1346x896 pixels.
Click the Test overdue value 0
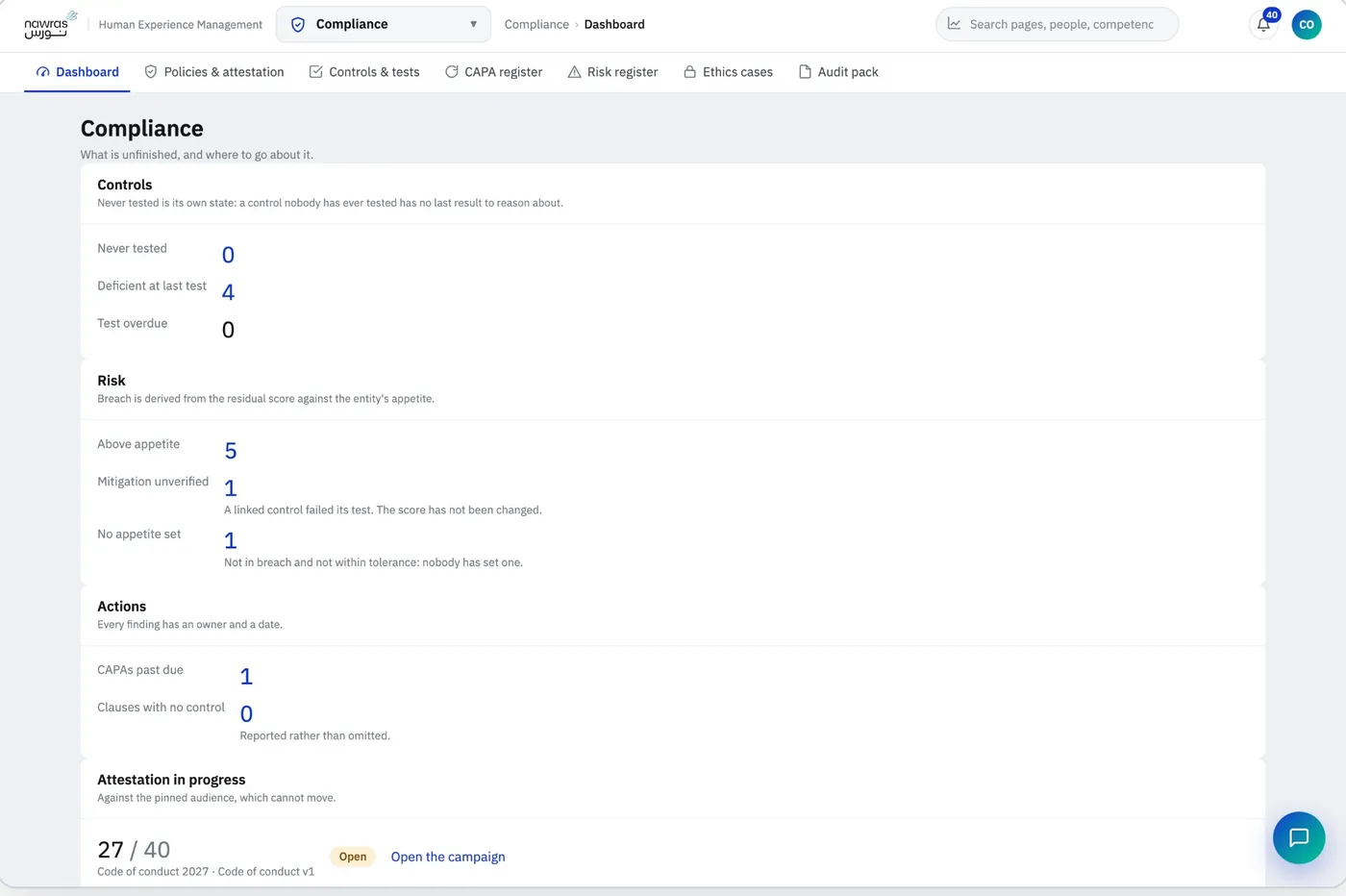[x=228, y=330]
